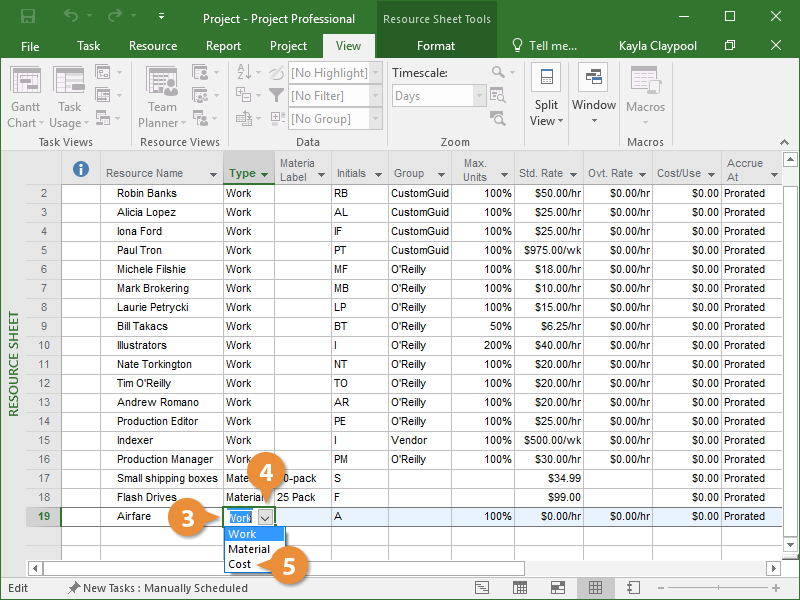
Task: Click the horizontal scrollbar right arrow
Action: (x=773, y=568)
